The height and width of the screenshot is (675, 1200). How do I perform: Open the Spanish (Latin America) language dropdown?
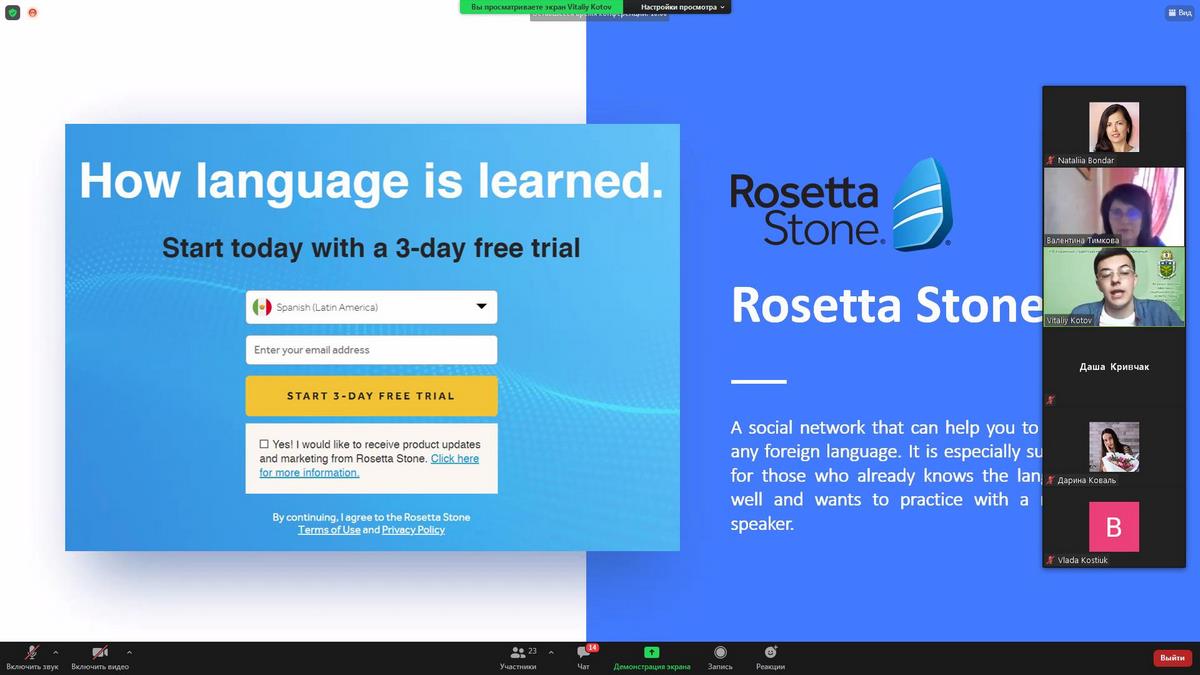click(371, 307)
